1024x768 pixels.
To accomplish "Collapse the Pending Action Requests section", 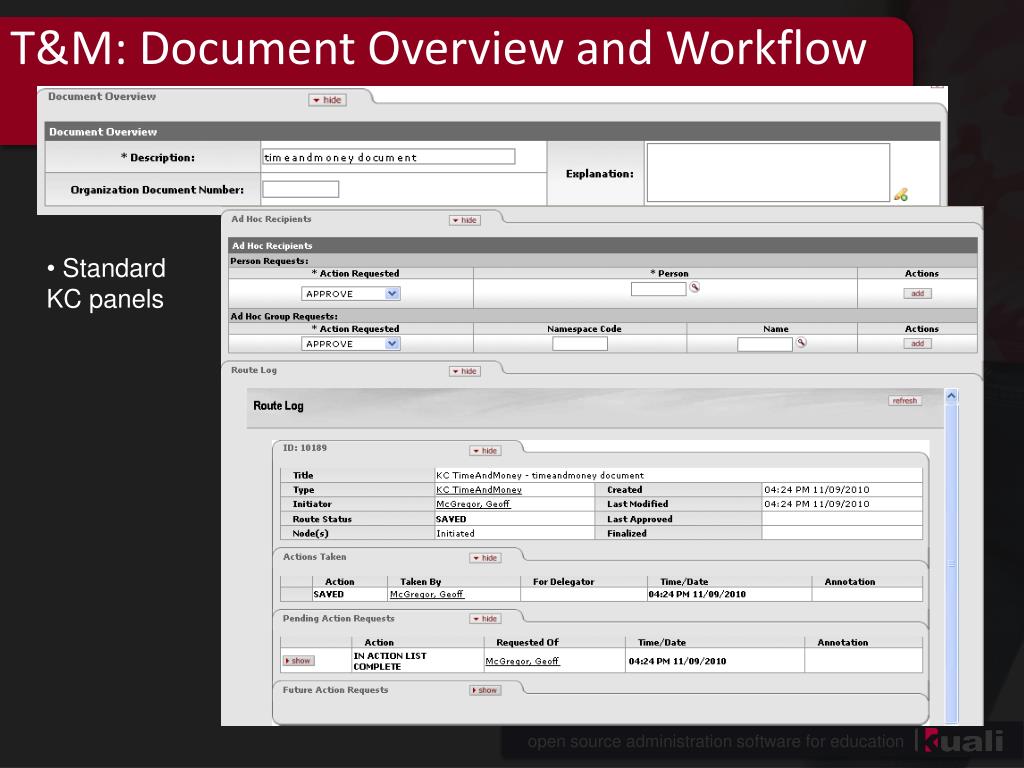I will [485, 618].
